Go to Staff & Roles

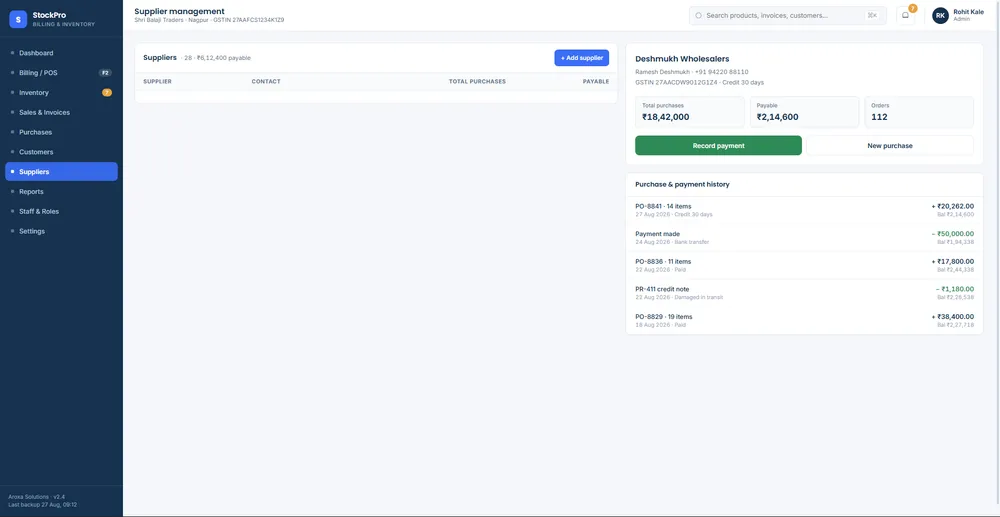tap(61, 211)
